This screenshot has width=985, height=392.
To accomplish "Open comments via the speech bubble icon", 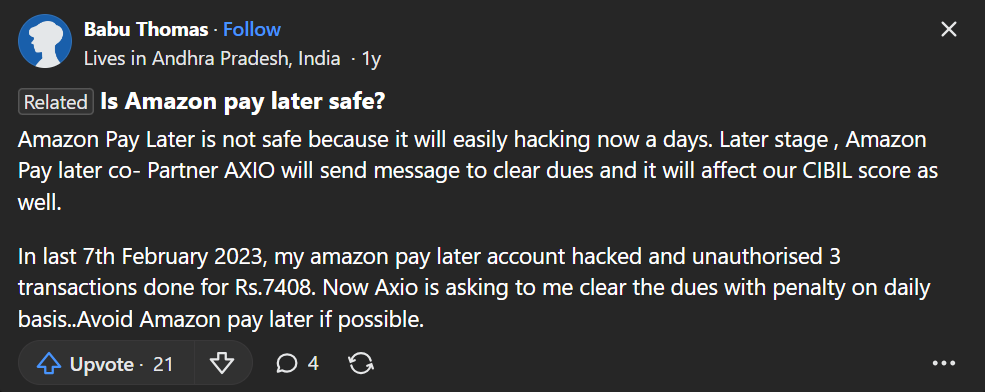I will pos(288,364).
